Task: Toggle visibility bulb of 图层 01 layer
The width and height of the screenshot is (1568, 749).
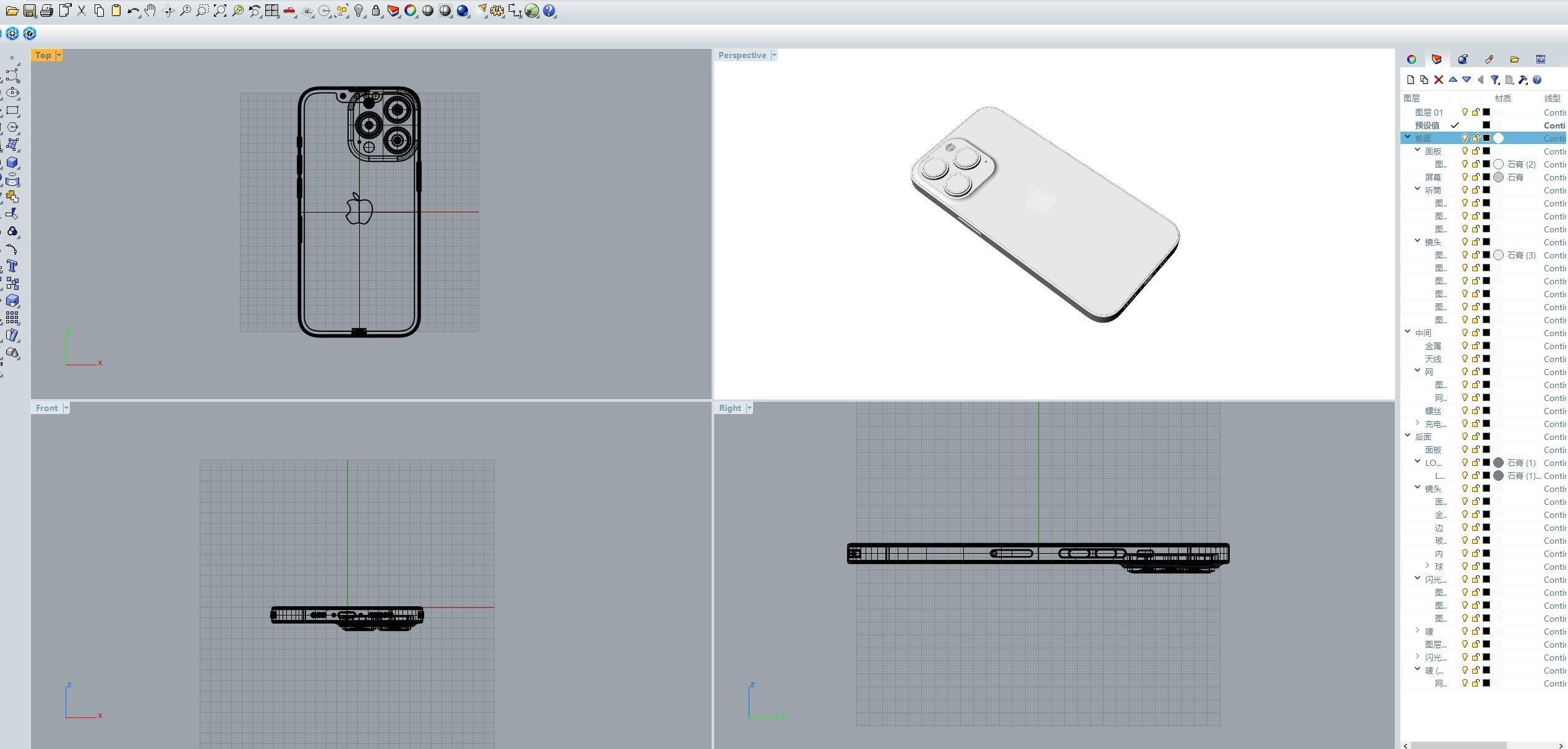Action: [x=1465, y=112]
